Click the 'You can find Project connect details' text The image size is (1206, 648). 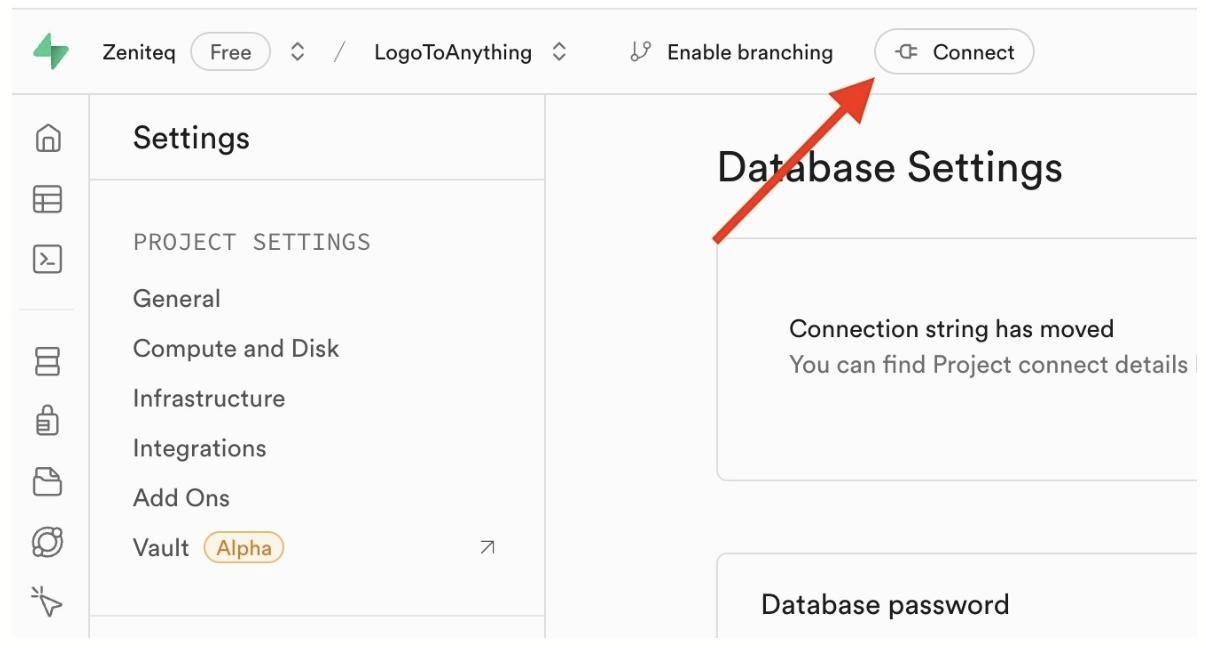point(988,365)
